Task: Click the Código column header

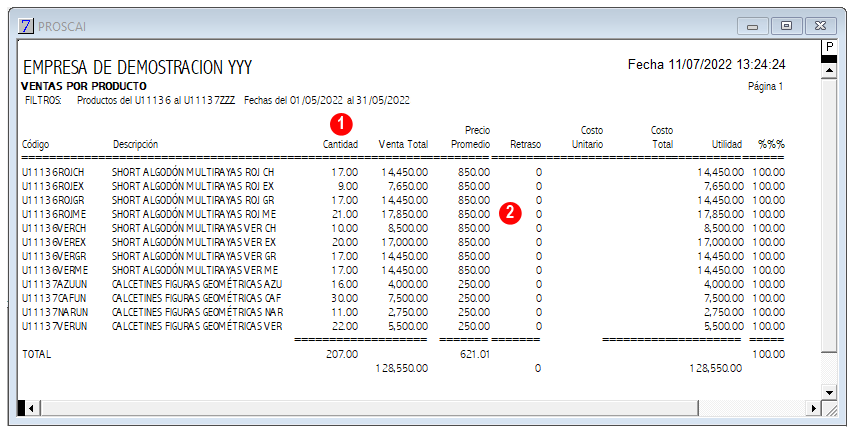Action: pyautogui.click(x=35, y=144)
